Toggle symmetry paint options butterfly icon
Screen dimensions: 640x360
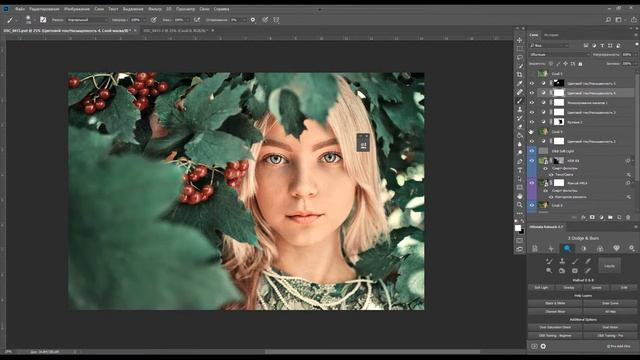(276, 20)
